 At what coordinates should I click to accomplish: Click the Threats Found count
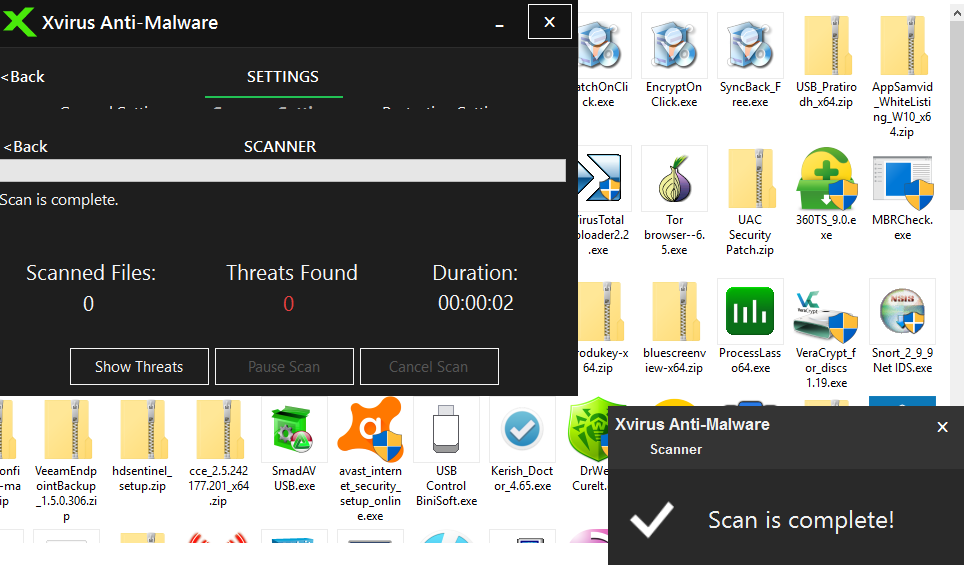pos(288,304)
